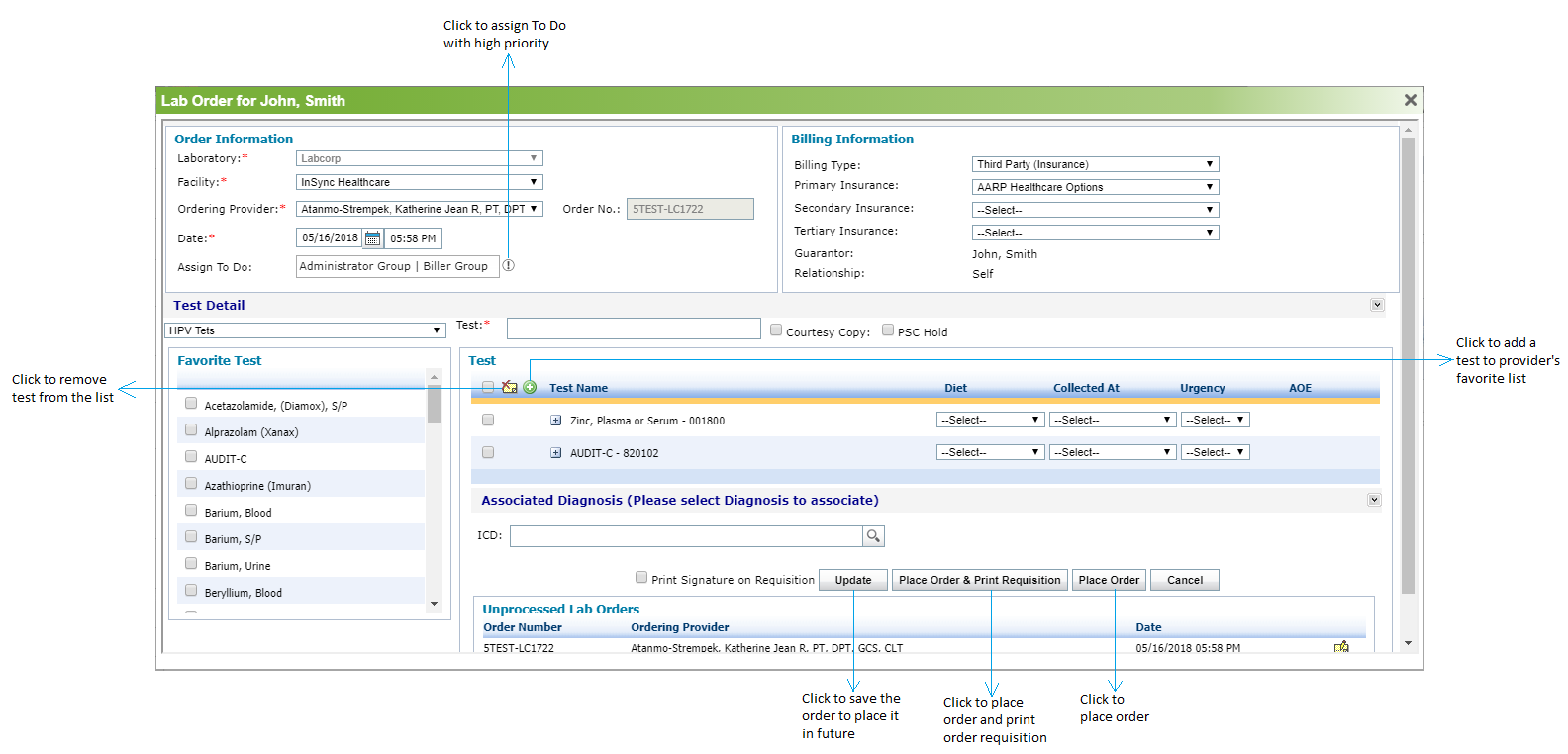Click the Update button
This screenshot has height=754, width=1568.
click(x=852, y=580)
